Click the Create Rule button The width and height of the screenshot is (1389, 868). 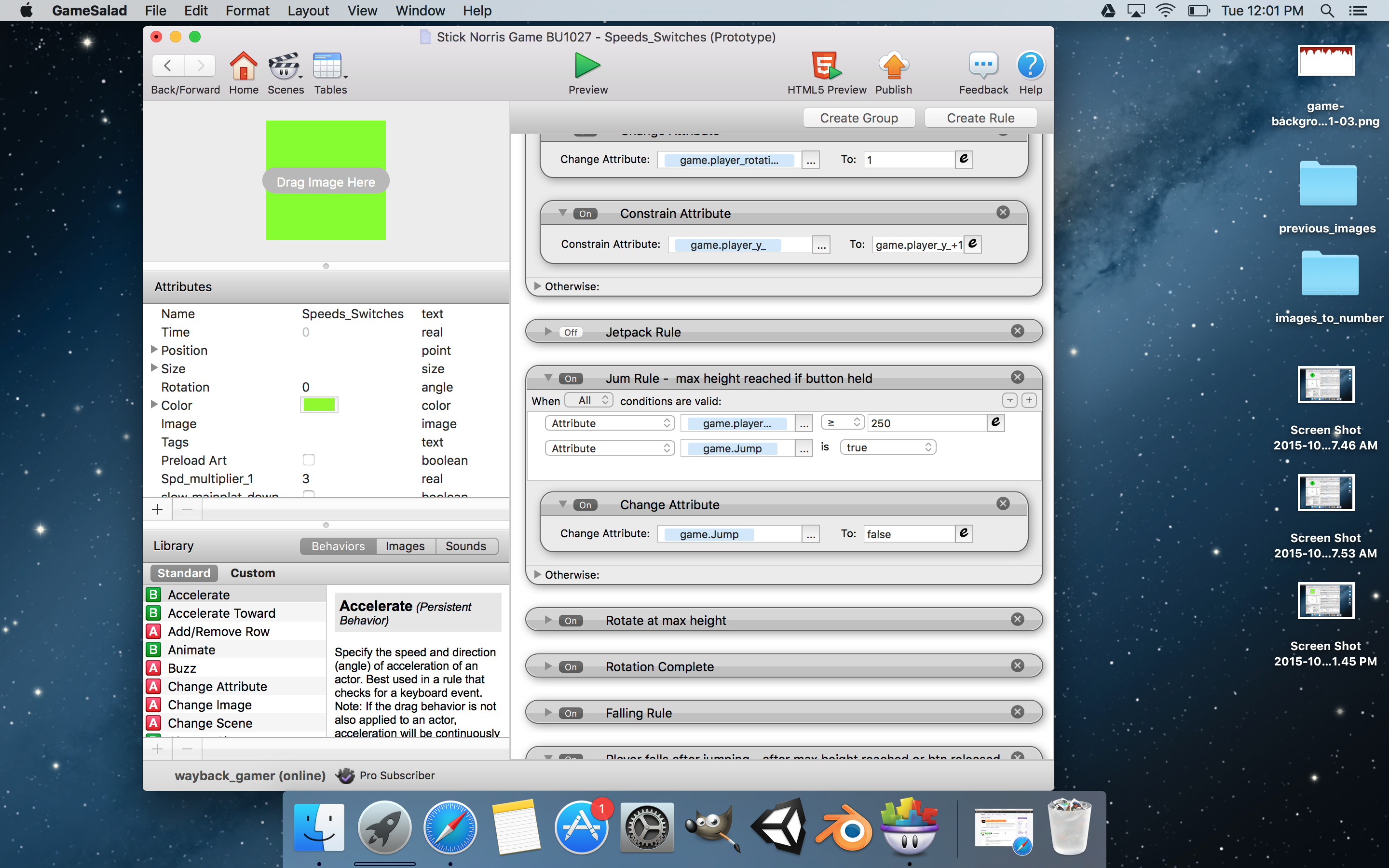980,118
